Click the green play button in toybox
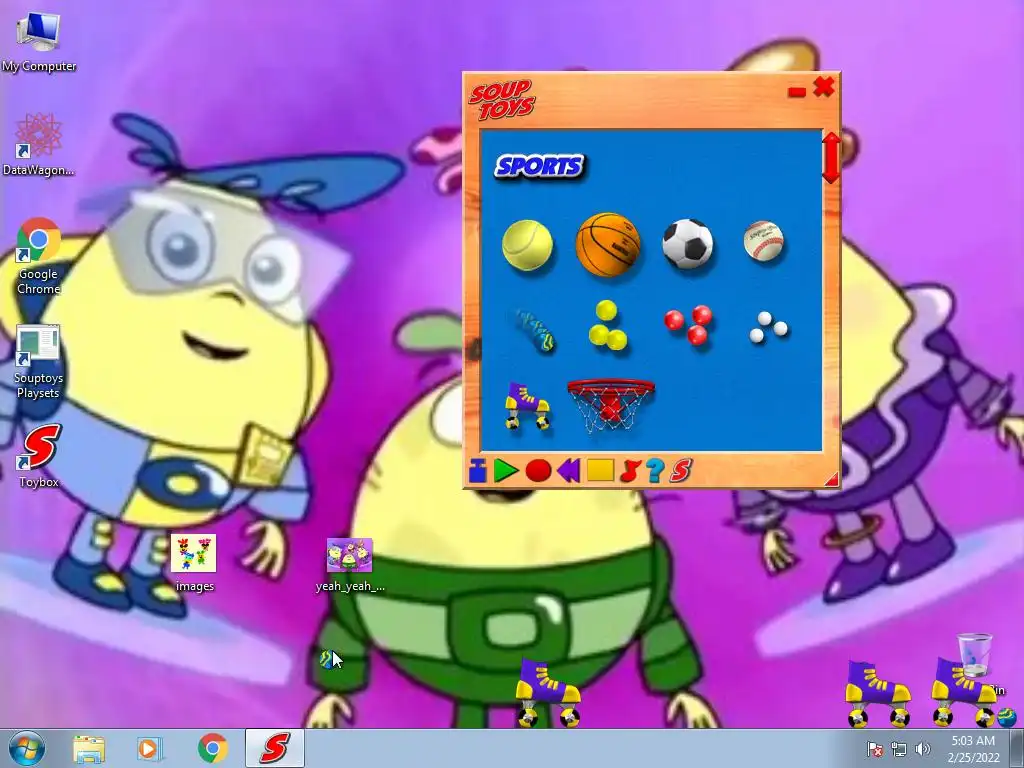 pyautogui.click(x=505, y=470)
